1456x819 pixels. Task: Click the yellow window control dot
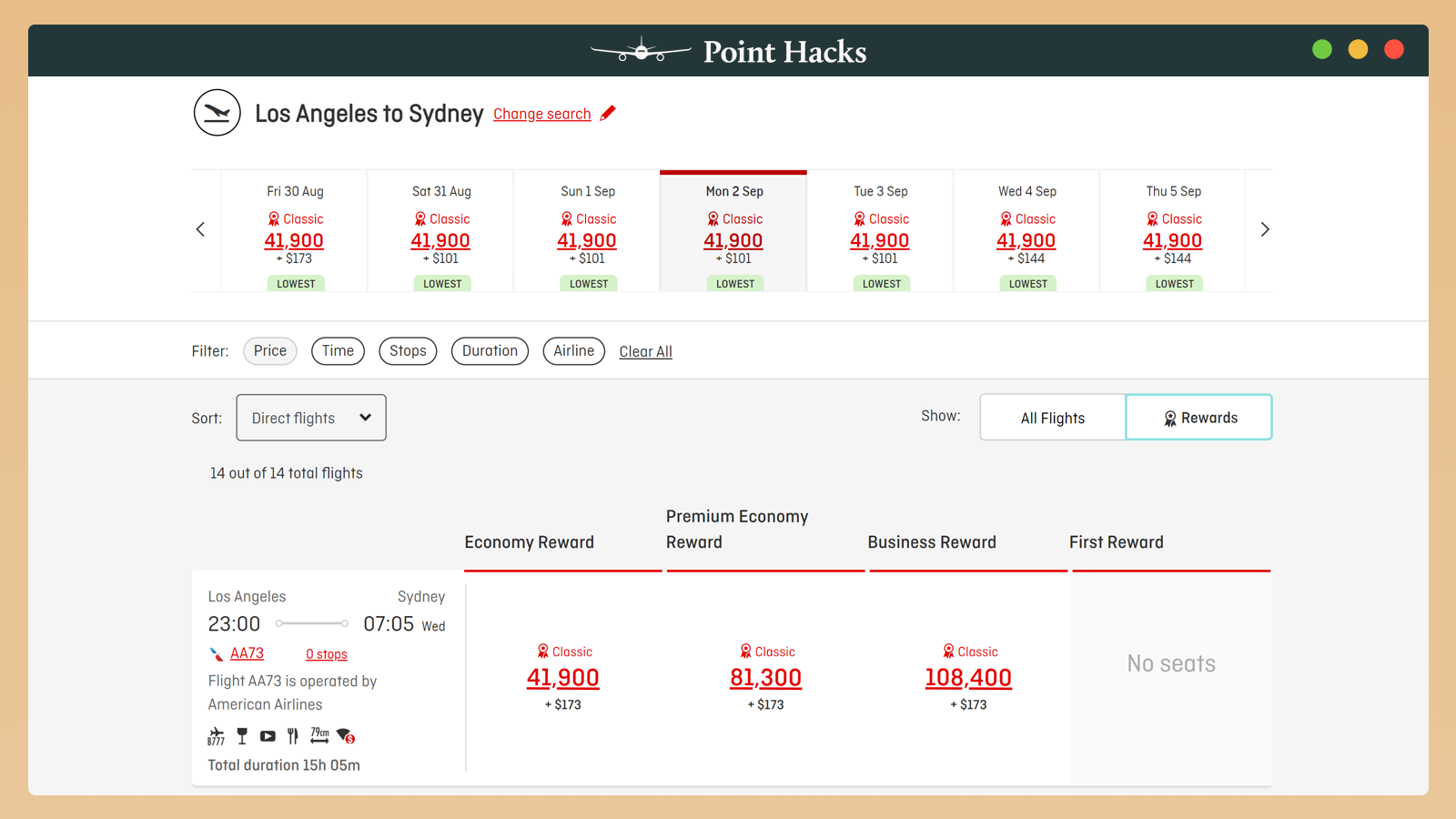1358,49
